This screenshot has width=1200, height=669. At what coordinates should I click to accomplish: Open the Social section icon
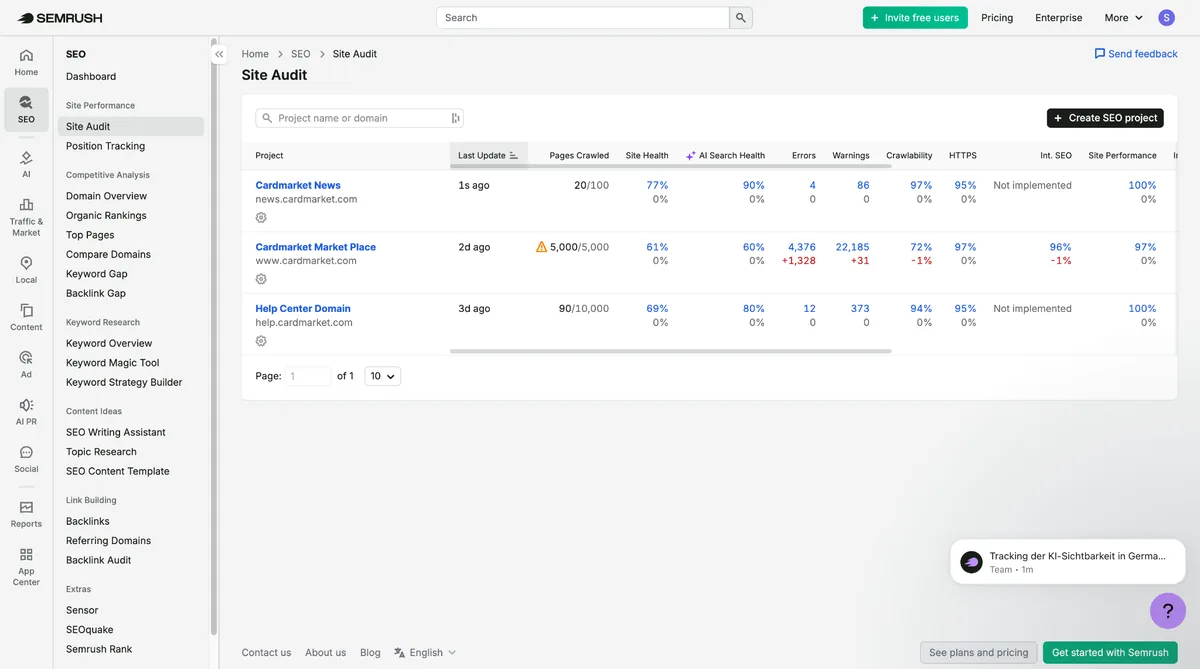tap(26, 459)
